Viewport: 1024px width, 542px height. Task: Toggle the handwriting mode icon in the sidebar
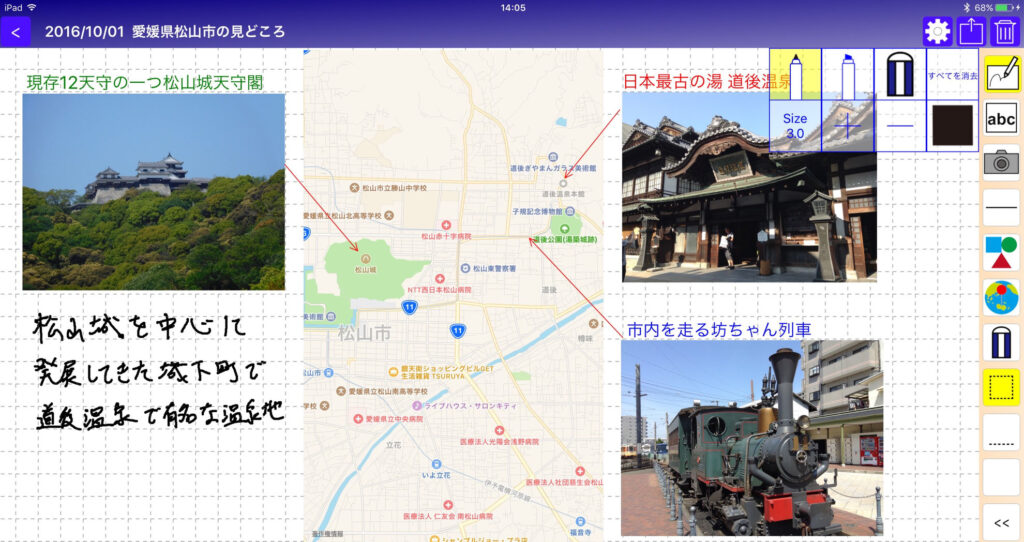point(1001,75)
